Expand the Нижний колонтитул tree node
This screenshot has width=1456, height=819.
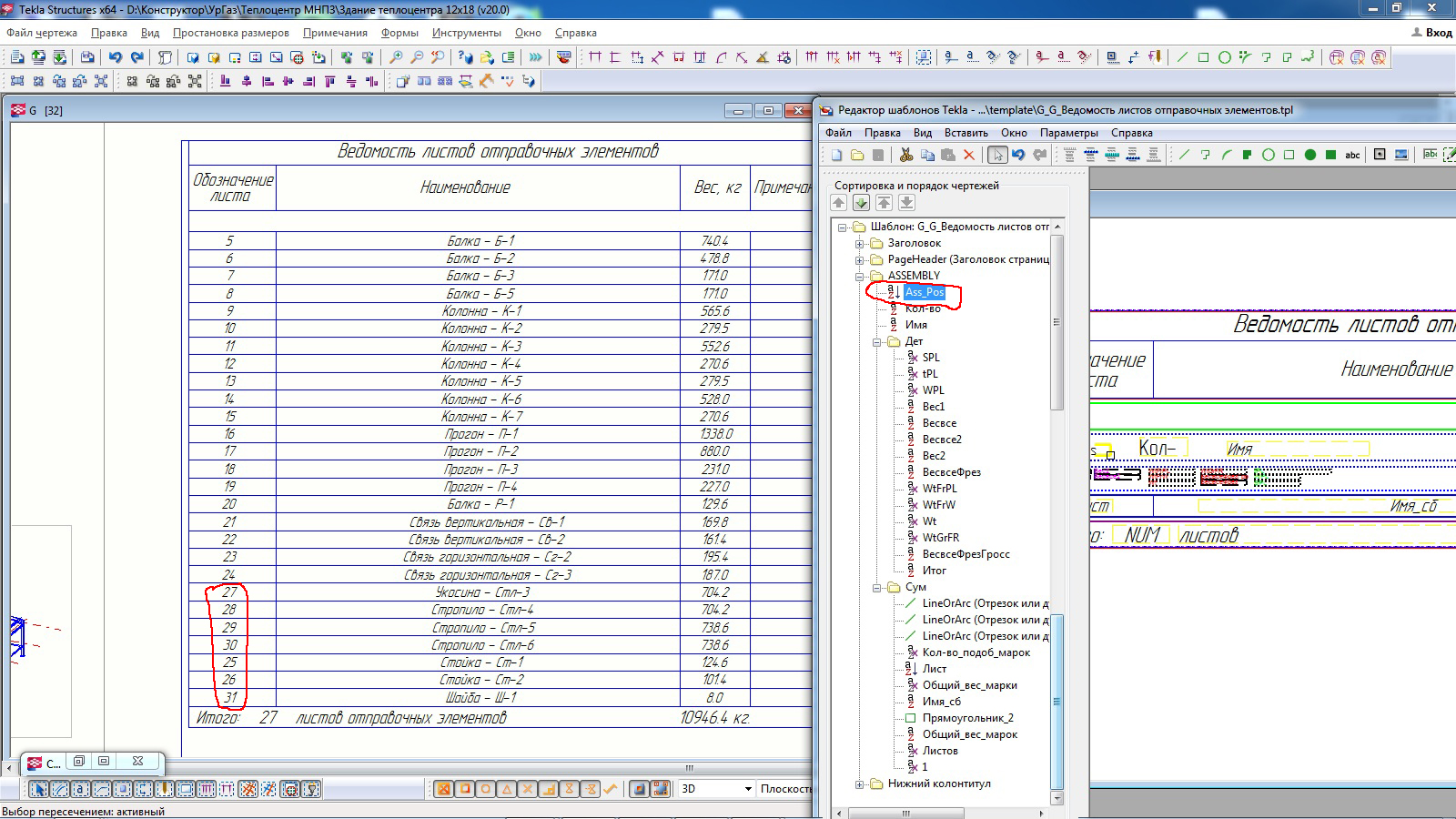(859, 784)
